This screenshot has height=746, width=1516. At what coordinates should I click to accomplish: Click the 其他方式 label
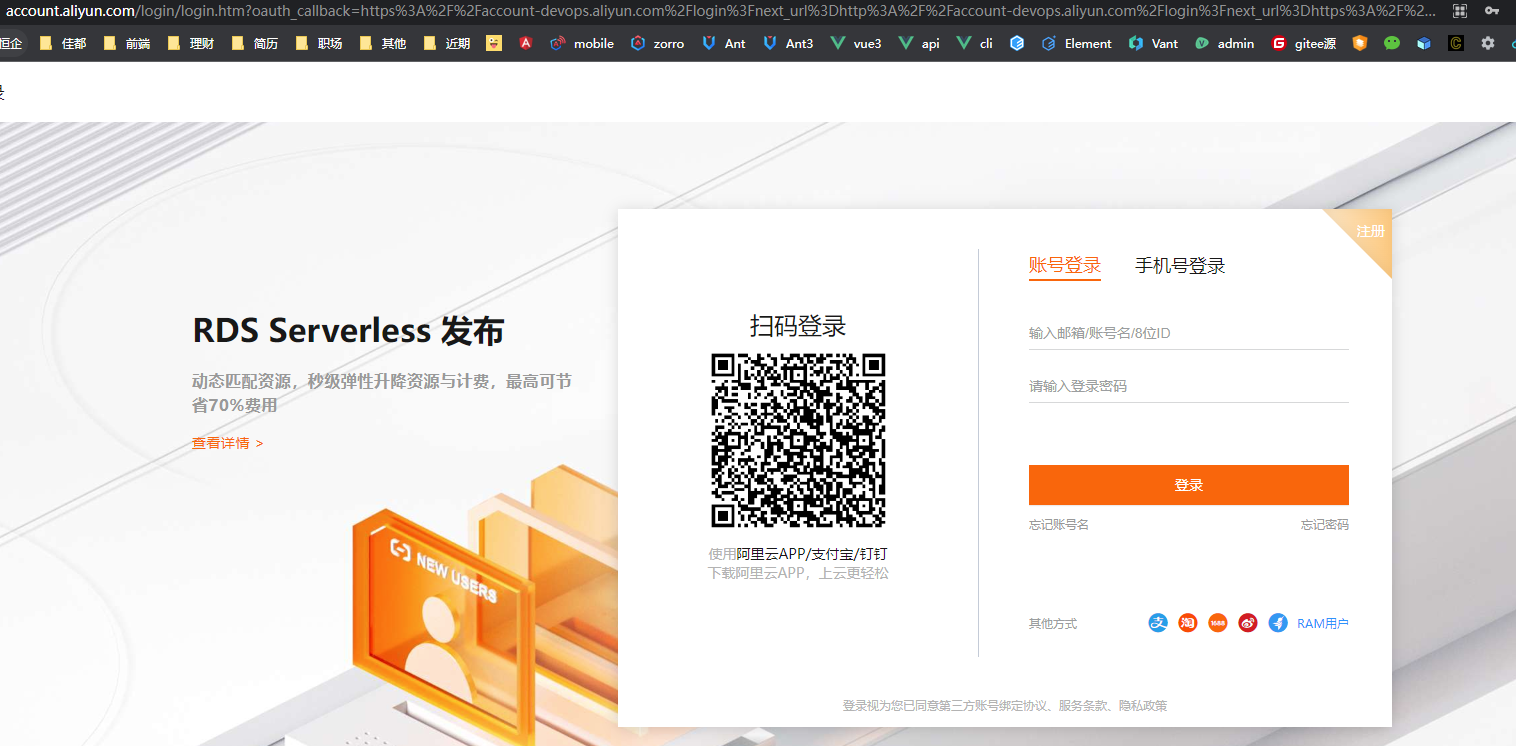pyautogui.click(x=1053, y=623)
